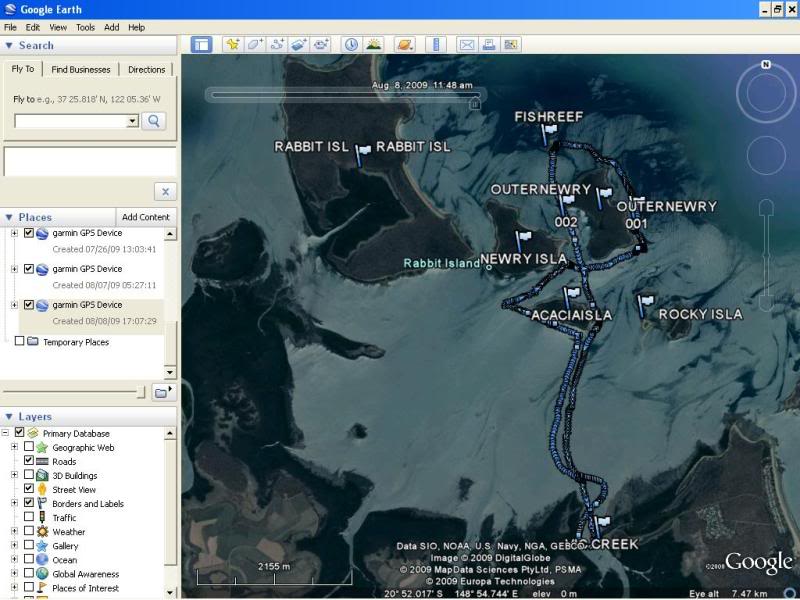
Task: Uncheck garmin GPS Device created 08/08/09
Action: pyautogui.click(x=29, y=305)
